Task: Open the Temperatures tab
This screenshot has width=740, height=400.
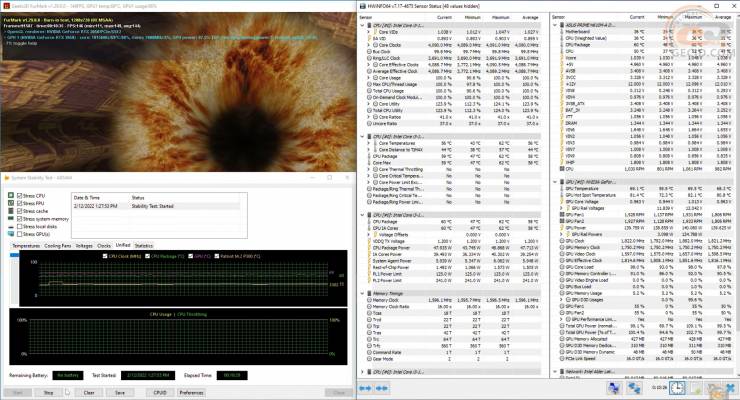Action: (25, 246)
